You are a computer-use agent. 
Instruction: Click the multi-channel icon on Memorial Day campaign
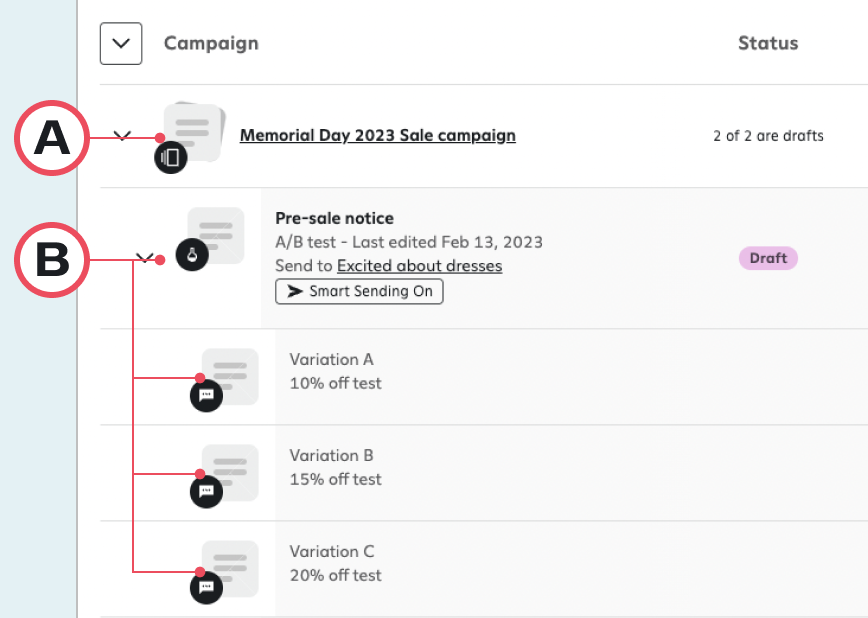click(x=170, y=157)
